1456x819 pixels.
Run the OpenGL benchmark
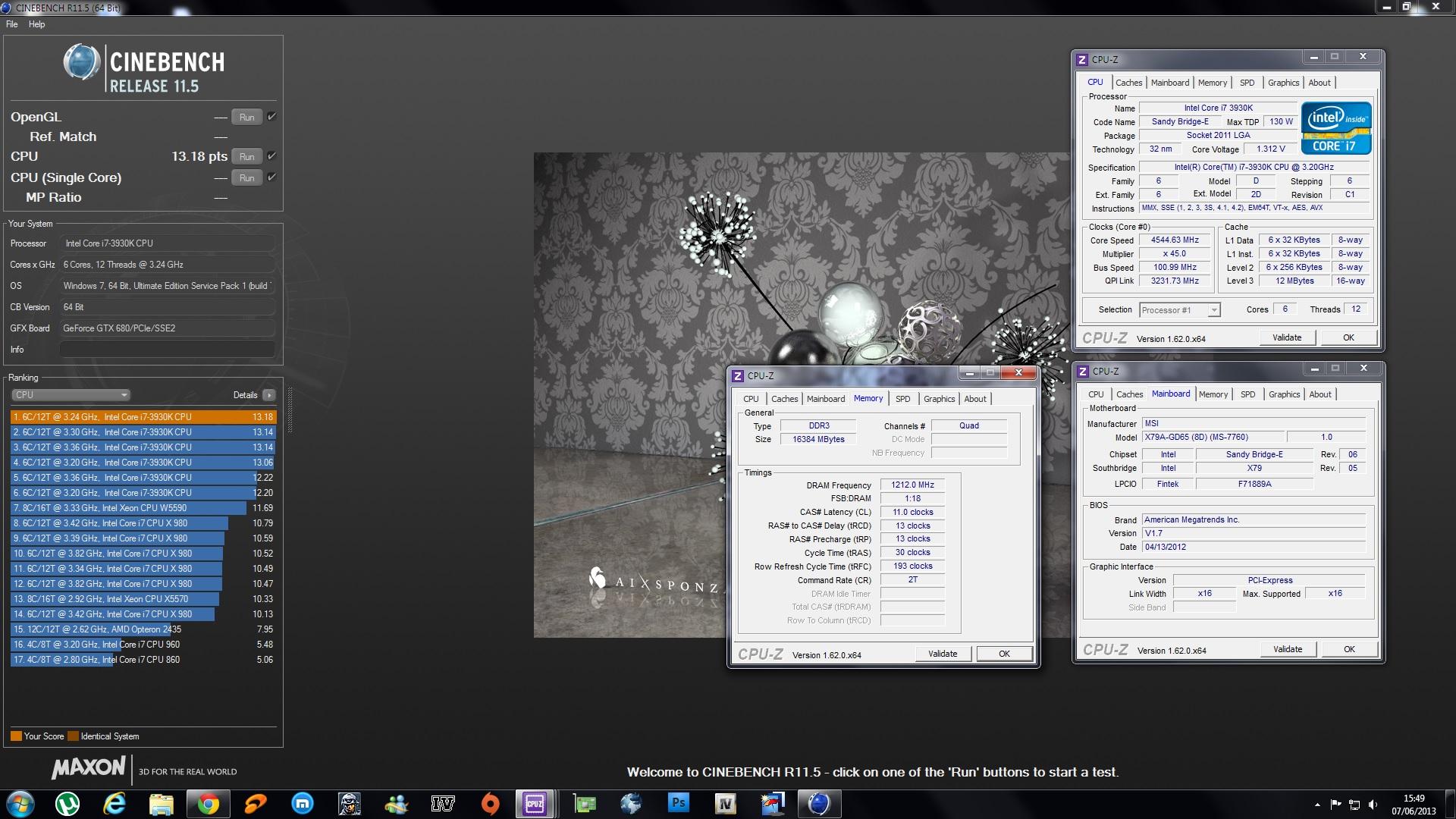tap(247, 117)
